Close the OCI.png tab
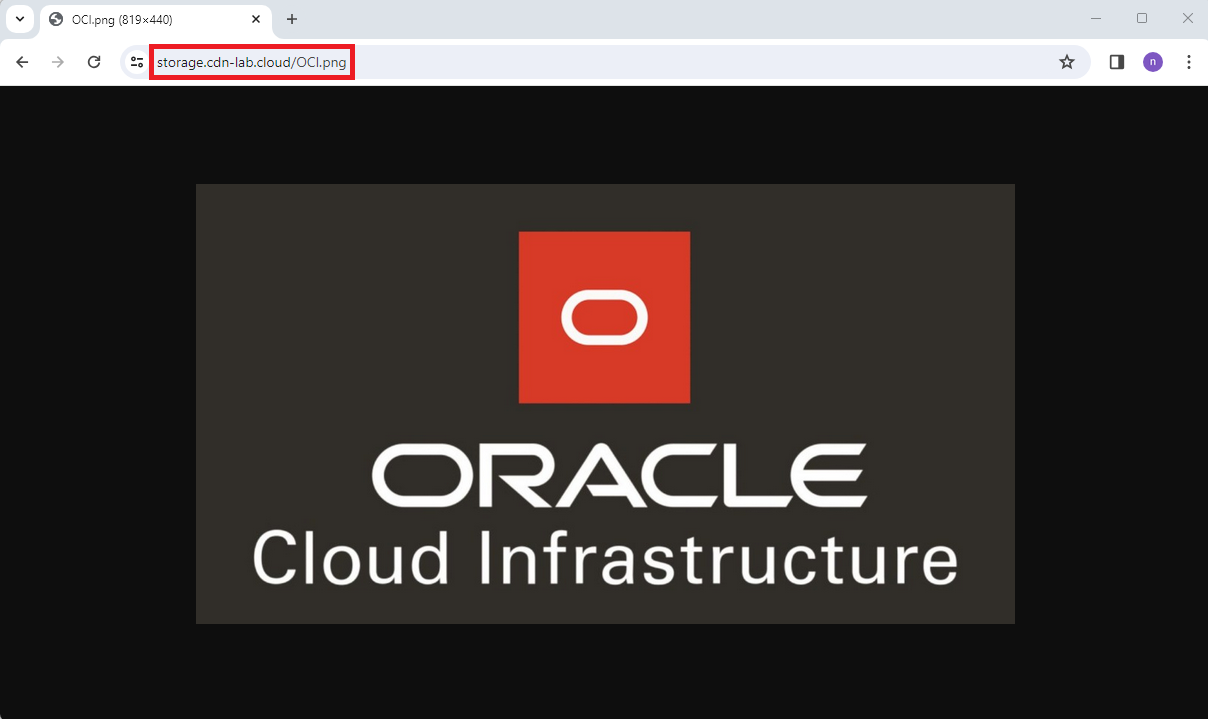 tap(256, 19)
